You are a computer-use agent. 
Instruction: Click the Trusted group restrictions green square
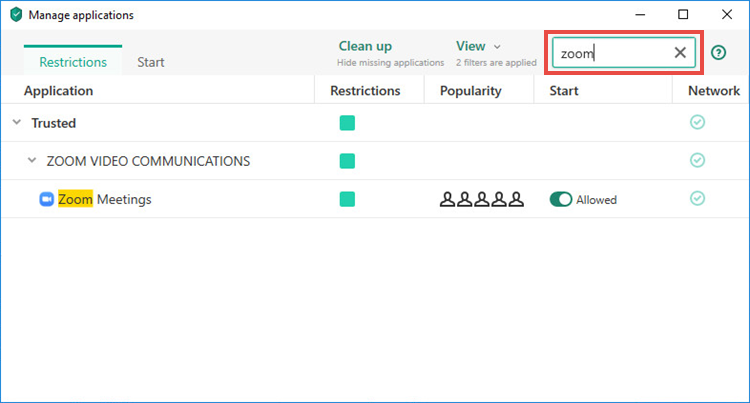(x=347, y=123)
